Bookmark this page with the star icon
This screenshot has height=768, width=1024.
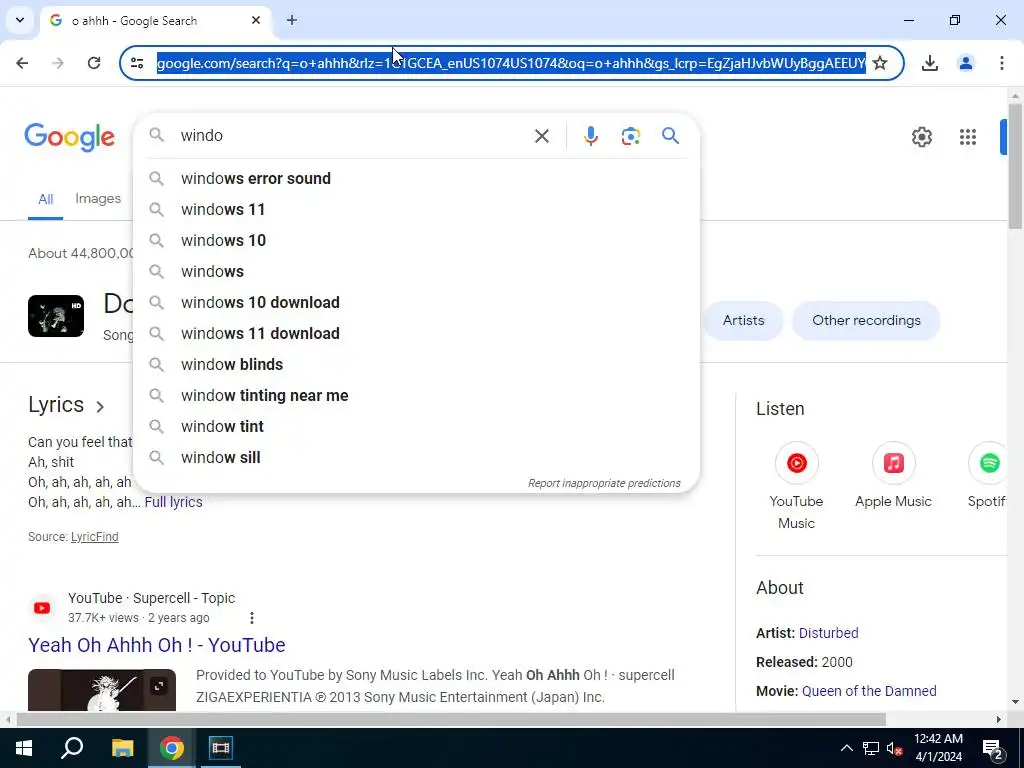click(880, 63)
